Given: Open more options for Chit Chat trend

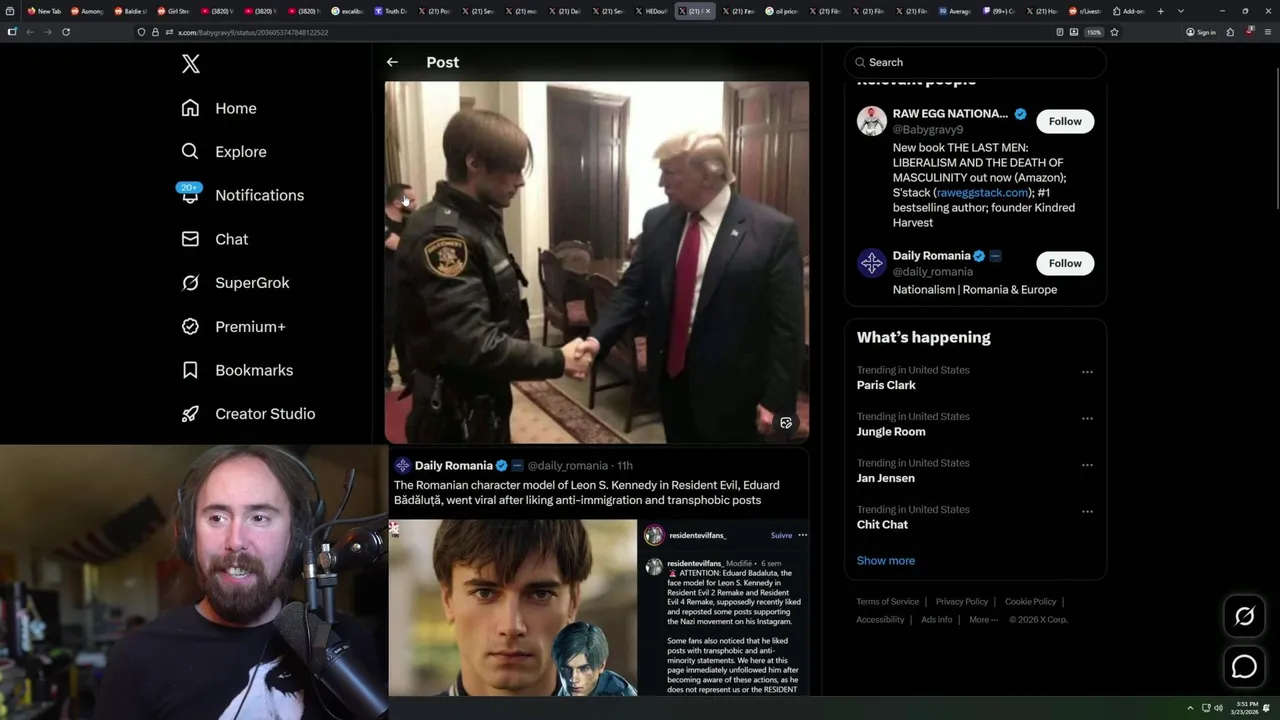Looking at the screenshot, I should click(x=1087, y=511).
